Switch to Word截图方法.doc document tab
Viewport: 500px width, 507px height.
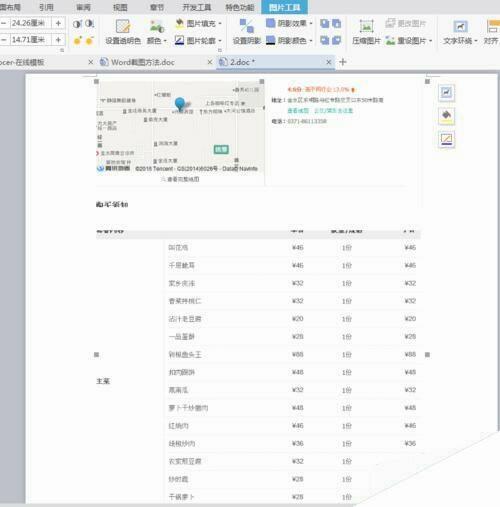coord(142,62)
